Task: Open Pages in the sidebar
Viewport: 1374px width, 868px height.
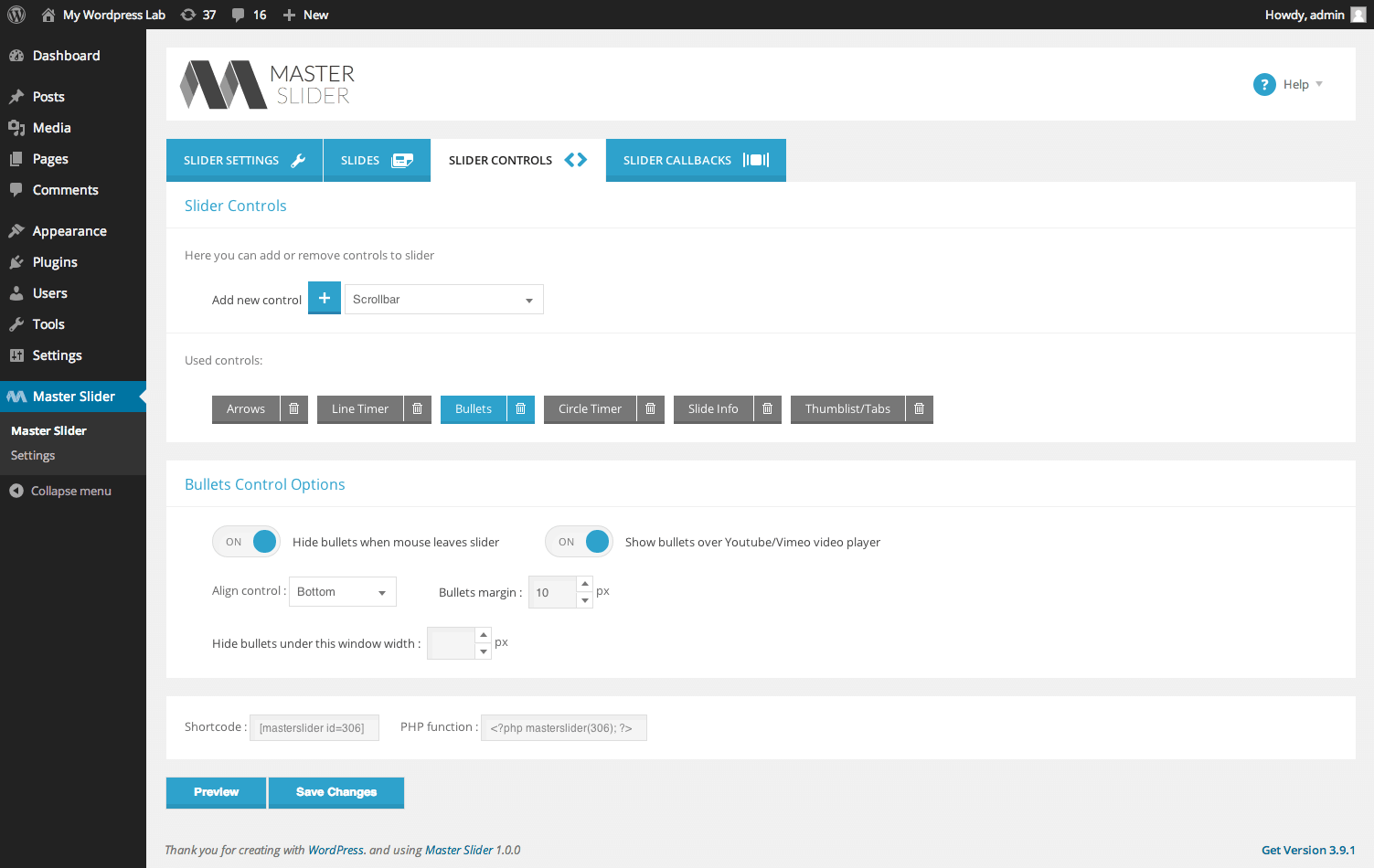Action: (x=73, y=159)
